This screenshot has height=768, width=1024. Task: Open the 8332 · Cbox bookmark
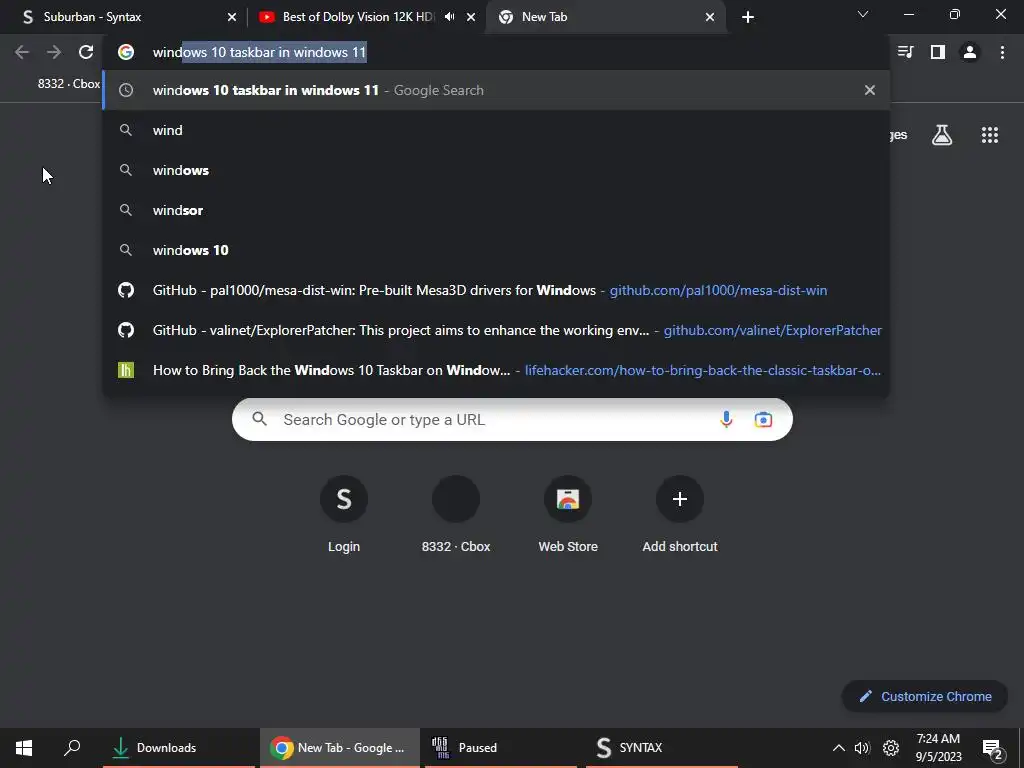69,84
